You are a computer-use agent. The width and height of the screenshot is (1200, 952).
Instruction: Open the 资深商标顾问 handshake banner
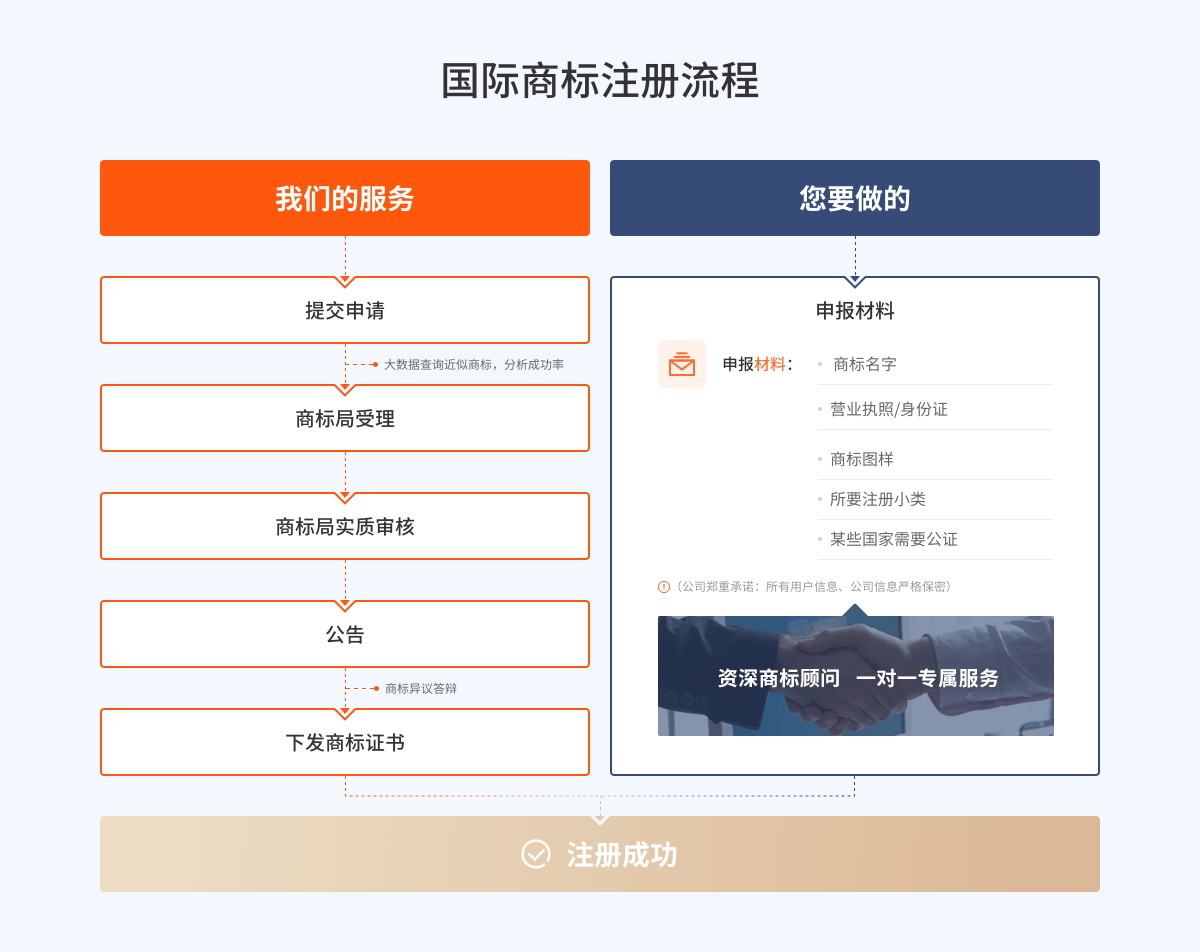coord(856,677)
